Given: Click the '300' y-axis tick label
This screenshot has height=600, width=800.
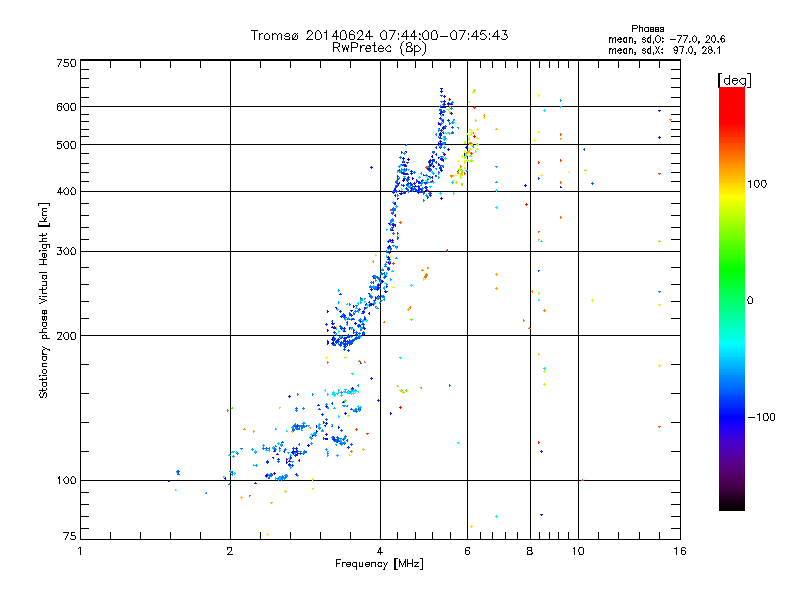Looking at the screenshot, I should (66, 252).
